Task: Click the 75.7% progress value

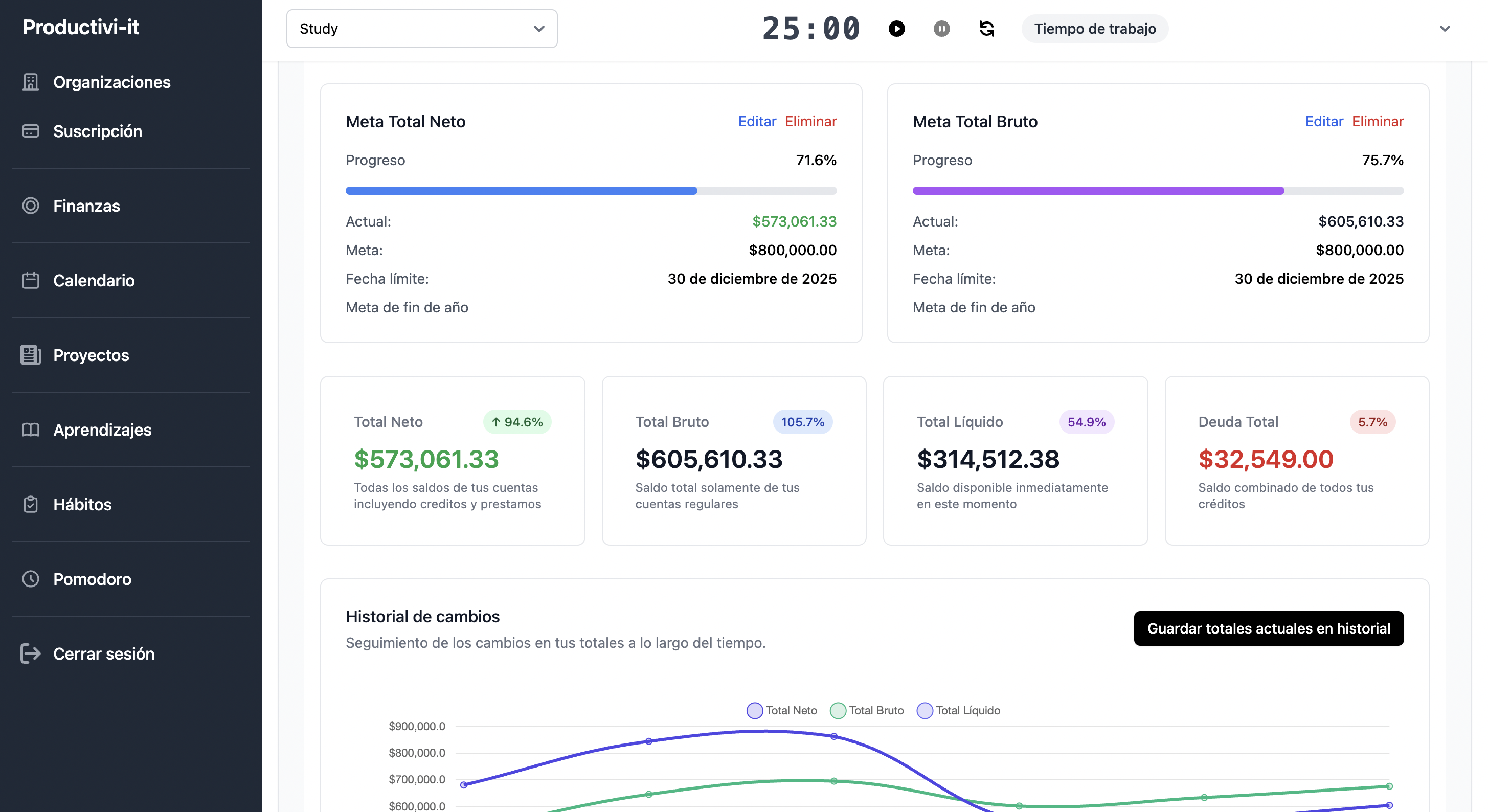Action: pos(1382,160)
